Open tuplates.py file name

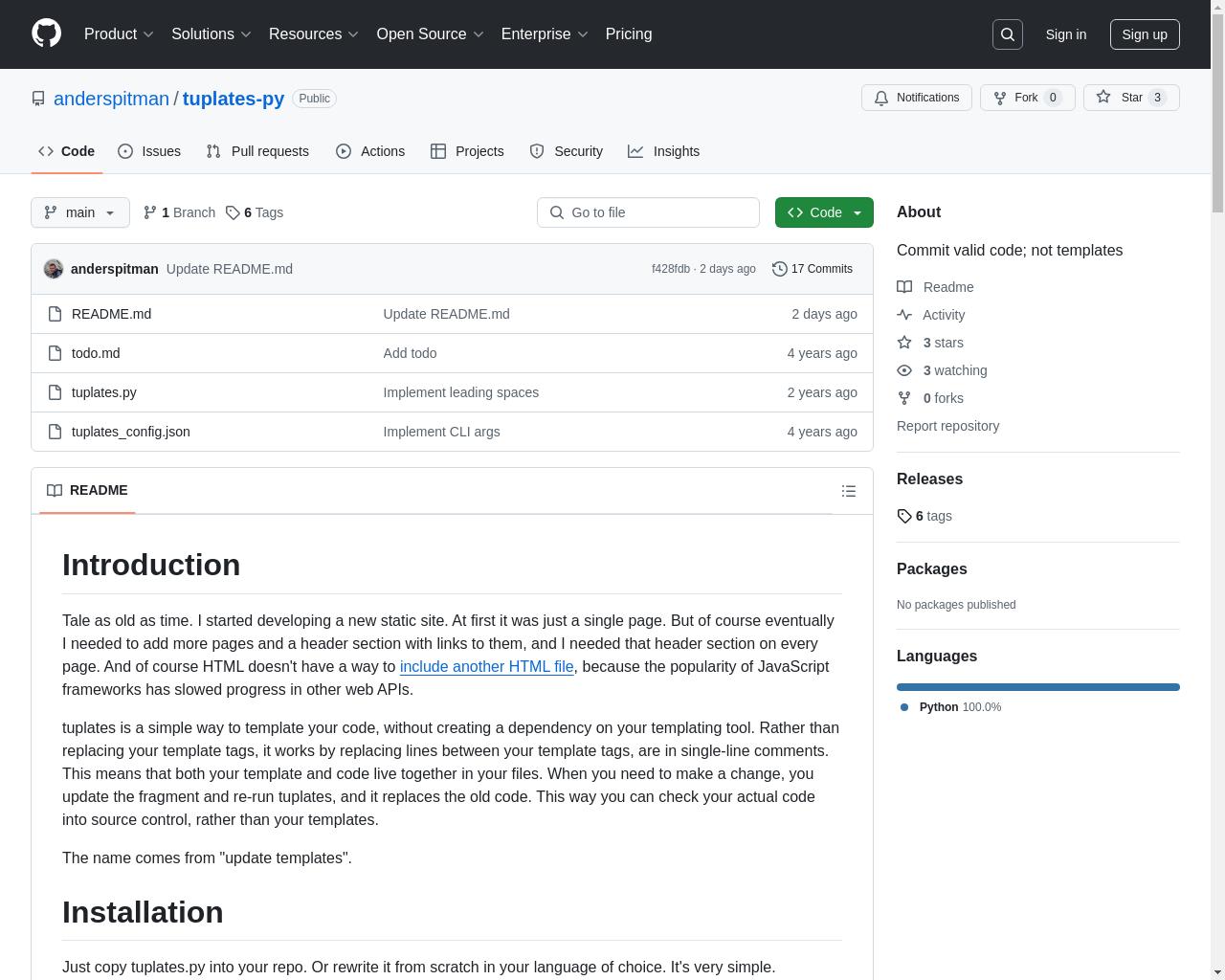point(104,392)
